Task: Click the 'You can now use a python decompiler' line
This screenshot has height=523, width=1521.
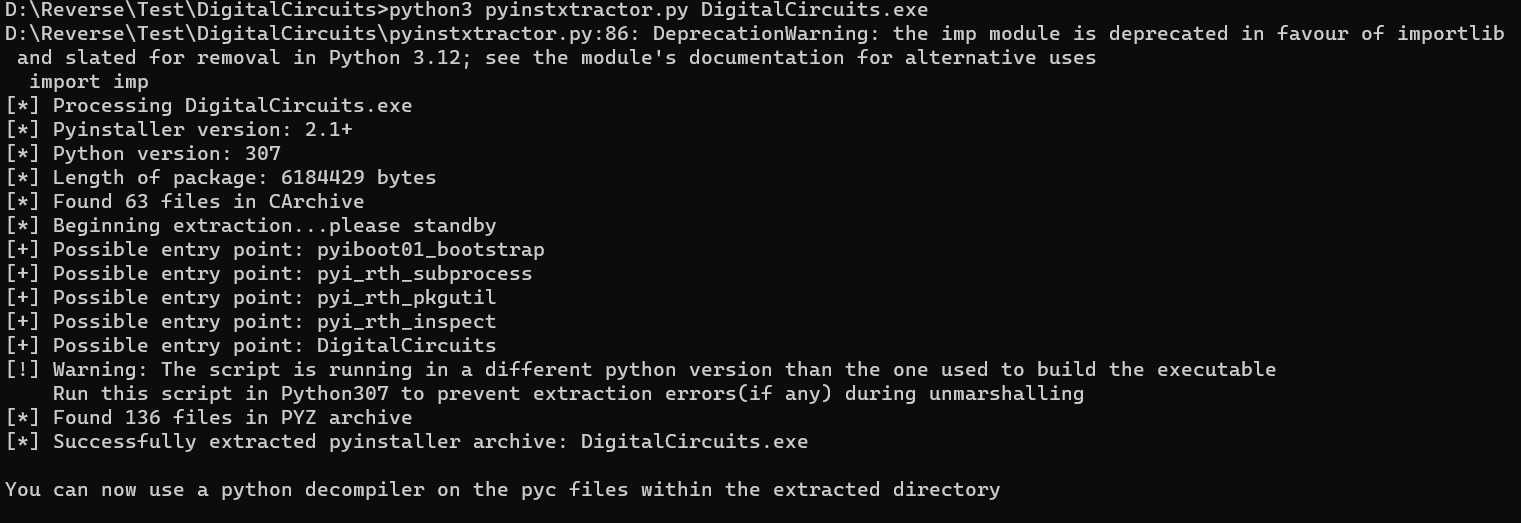Action: pyautogui.click(x=502, y=490)
